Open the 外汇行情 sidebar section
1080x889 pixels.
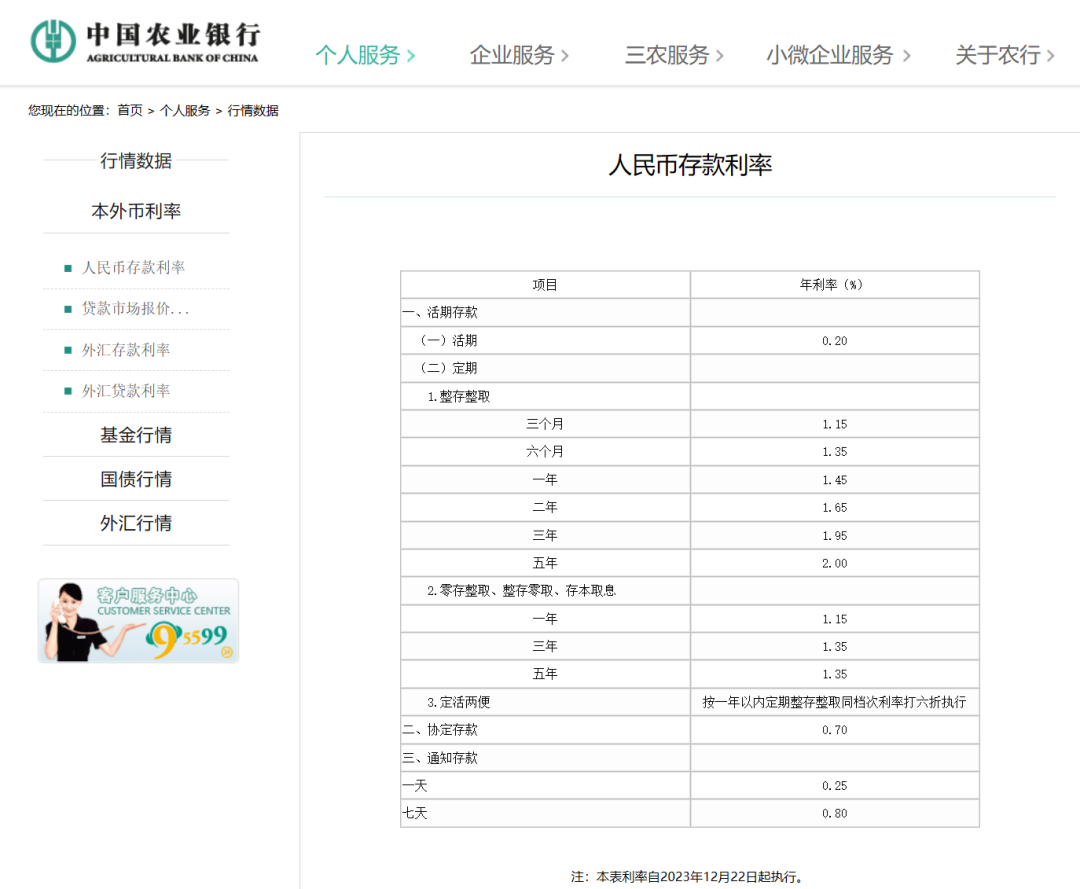[x=135, y=523]
